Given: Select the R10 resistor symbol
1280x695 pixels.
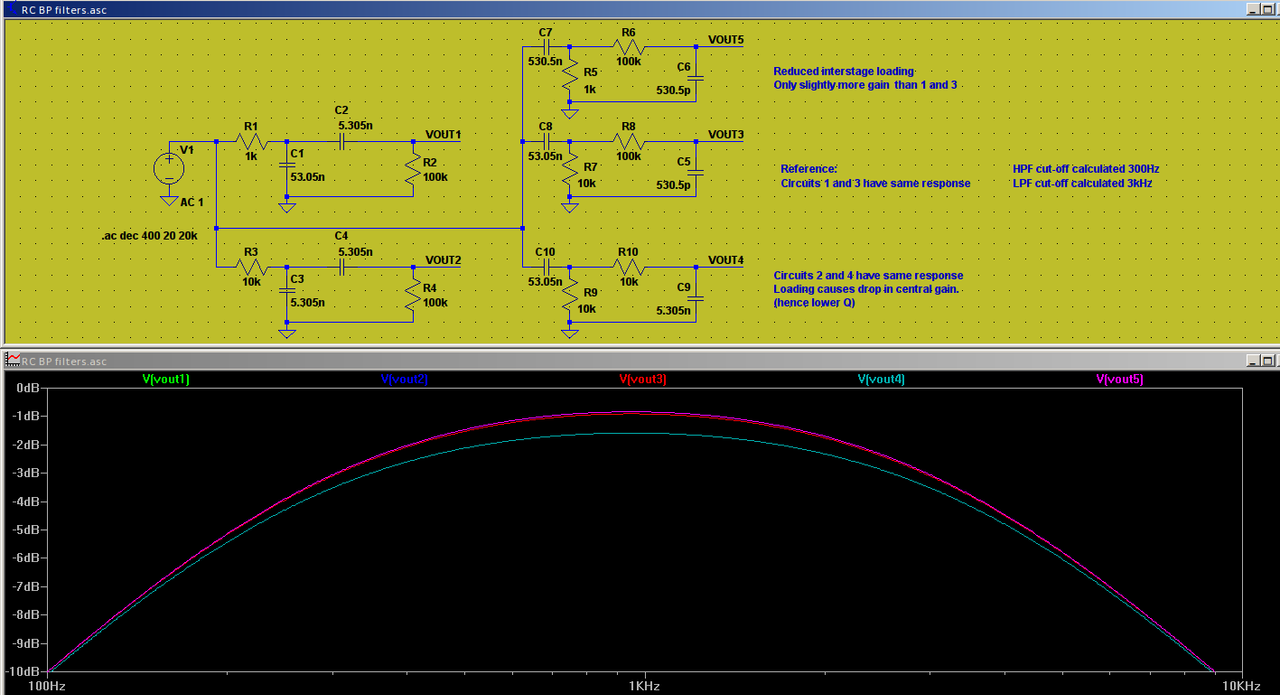Looking at the screenshot, I should tap(628, 267).
